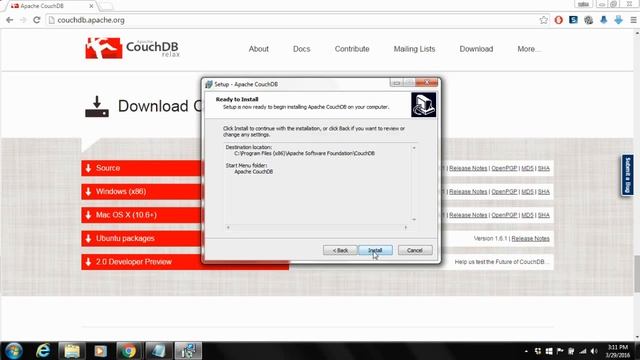Click up arrow of summary box scrollbar
Image resolution: width=640 pixels, height=360 pixels.
413,148
